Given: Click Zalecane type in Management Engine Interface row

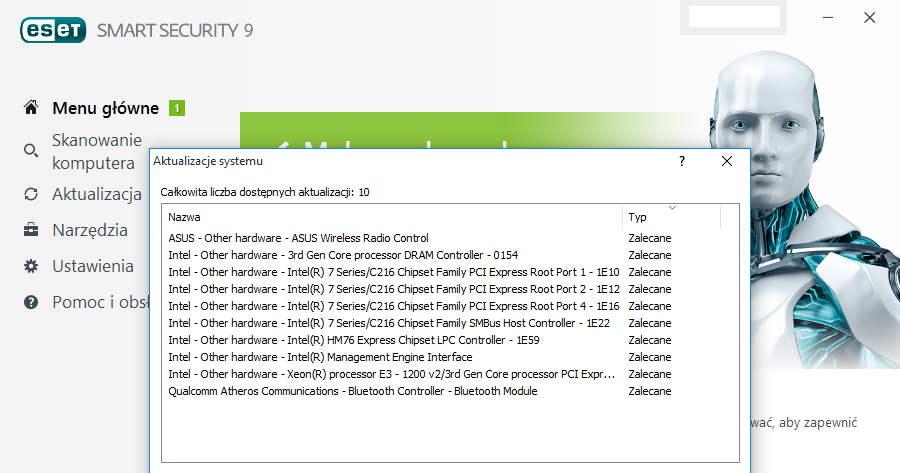Looking at the screenshot, I should (x=650, y=357).
